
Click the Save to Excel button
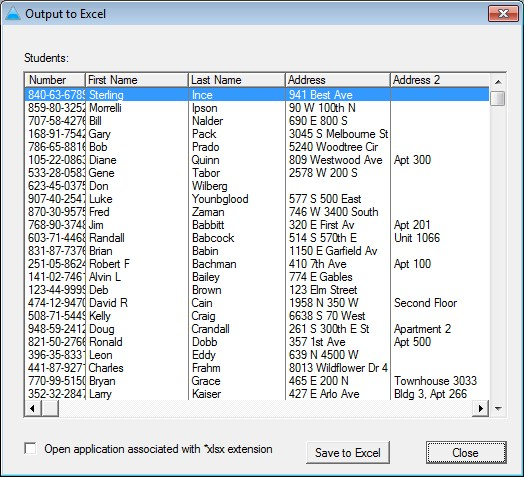pos(348,453)
